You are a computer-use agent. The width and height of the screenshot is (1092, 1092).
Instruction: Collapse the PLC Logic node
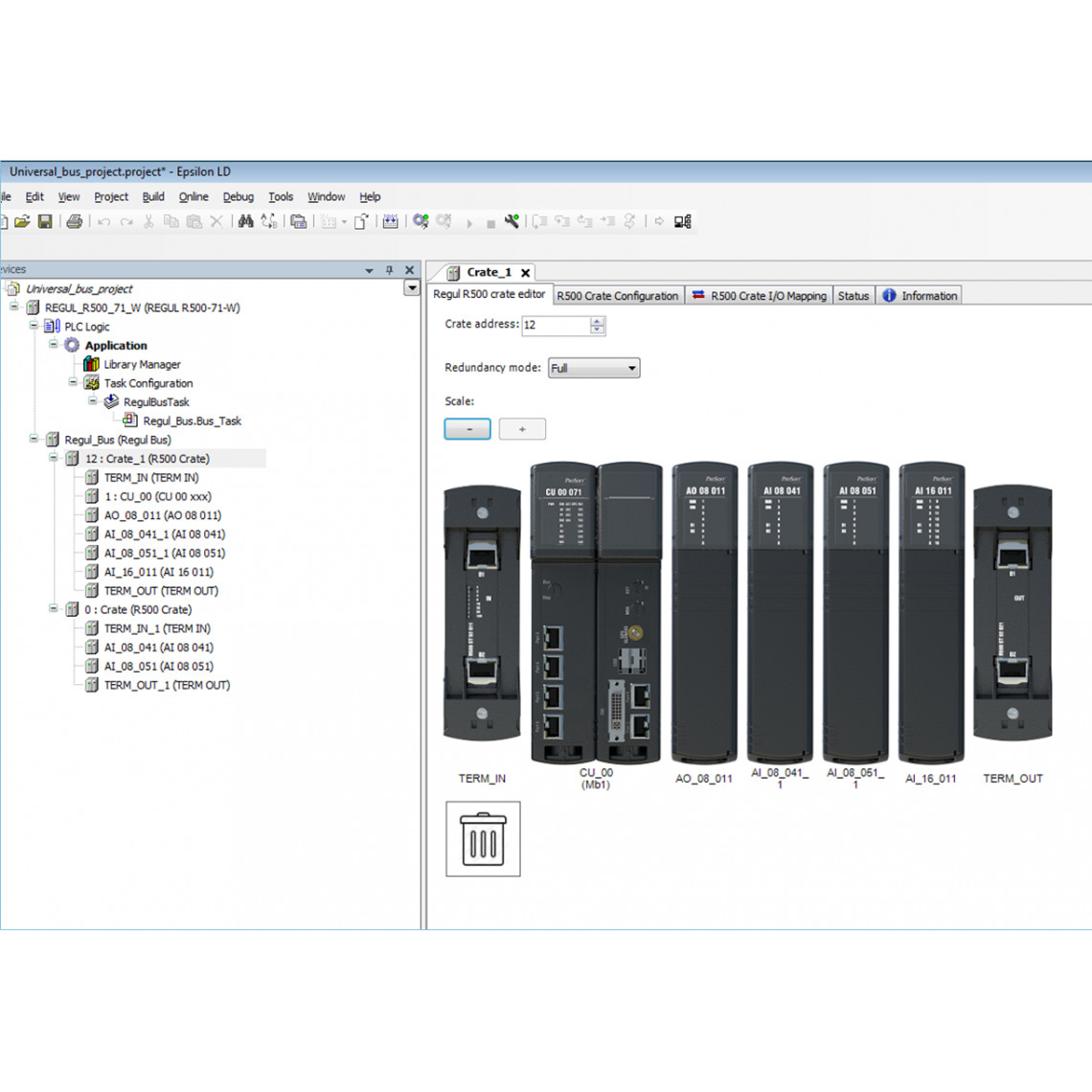(34, 326)
